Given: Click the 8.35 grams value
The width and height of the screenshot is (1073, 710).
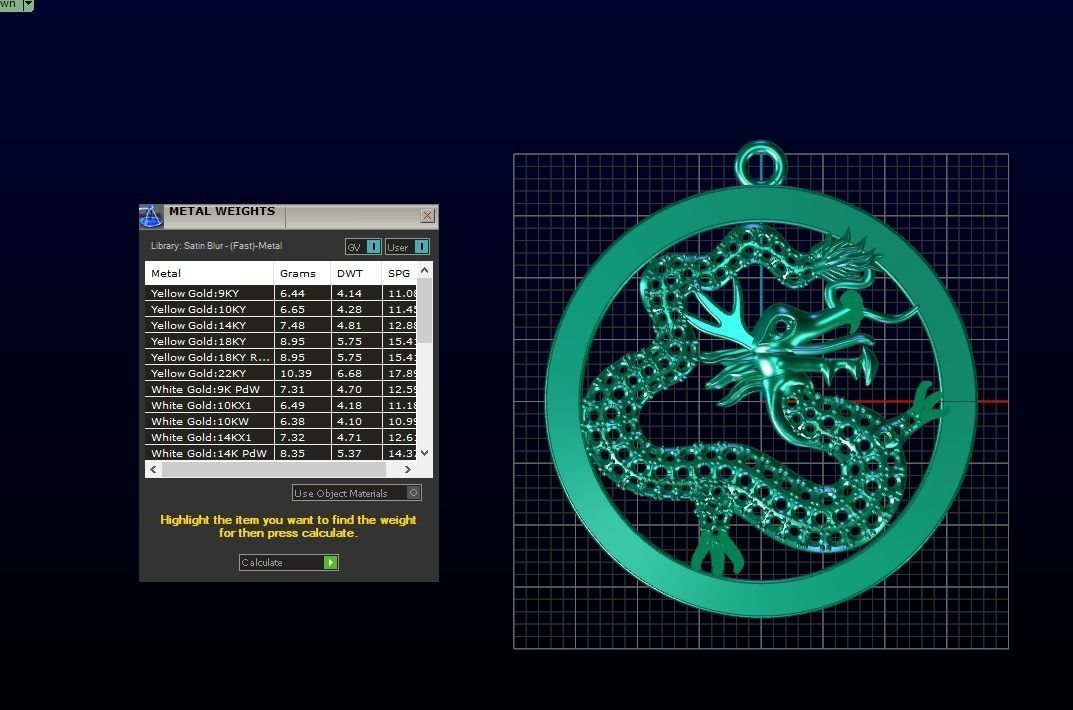Looking at the screenshot, I should click(292, 453).
